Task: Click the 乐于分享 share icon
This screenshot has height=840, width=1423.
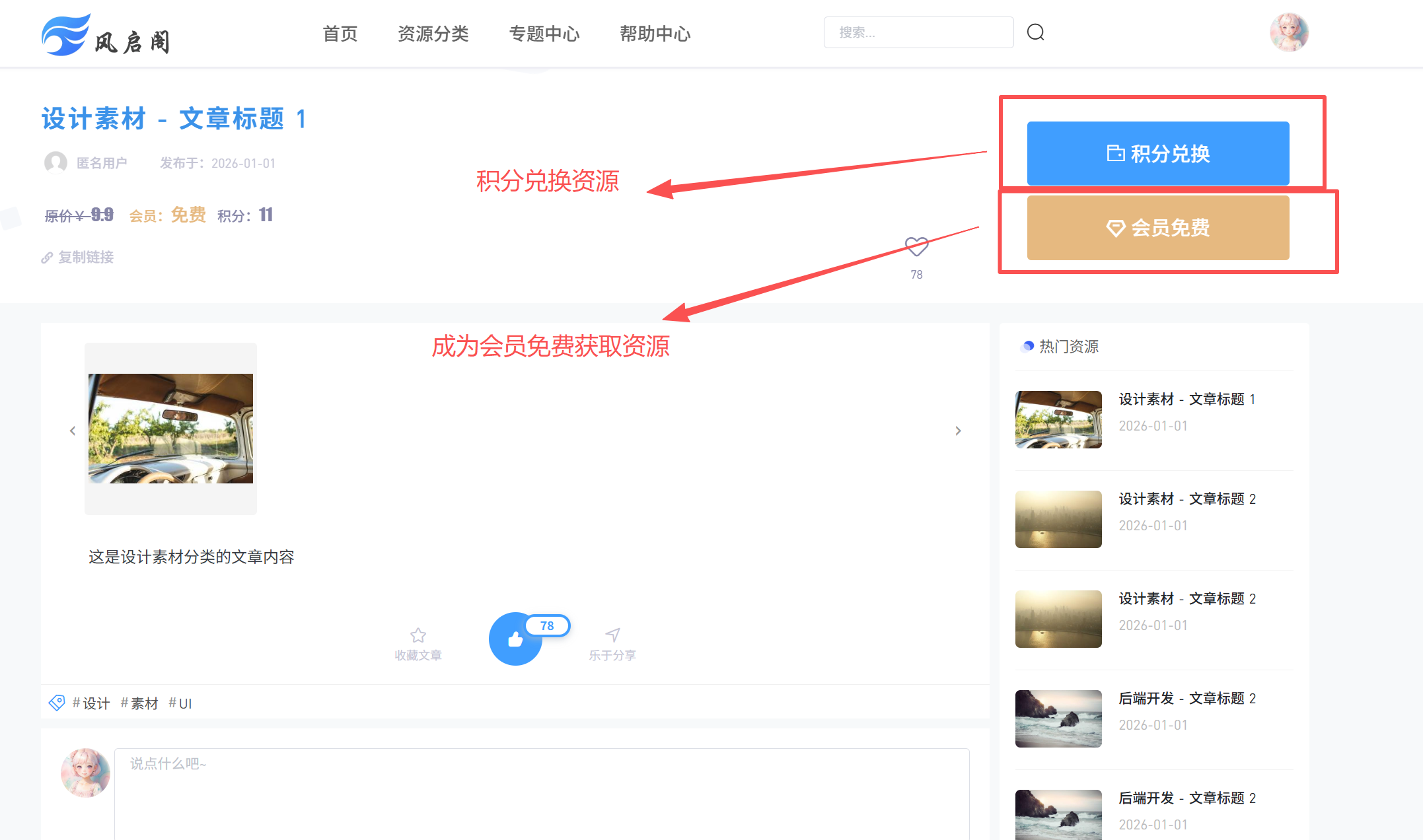Action: pos(612,635)
